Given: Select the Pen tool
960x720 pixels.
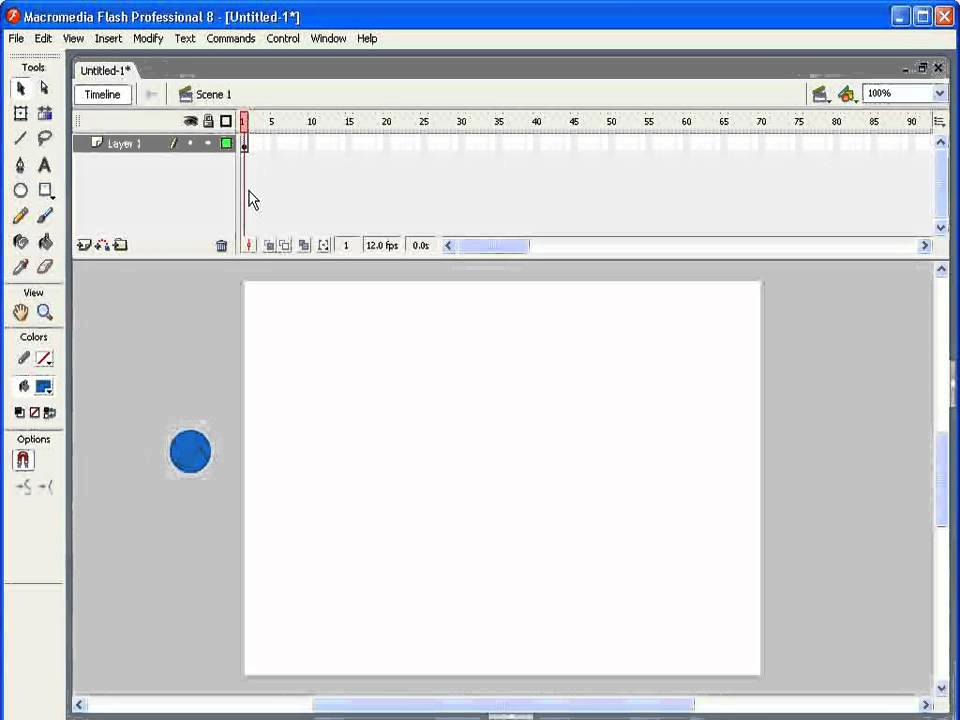Looking at the screenshot, I should coord(21,165).
